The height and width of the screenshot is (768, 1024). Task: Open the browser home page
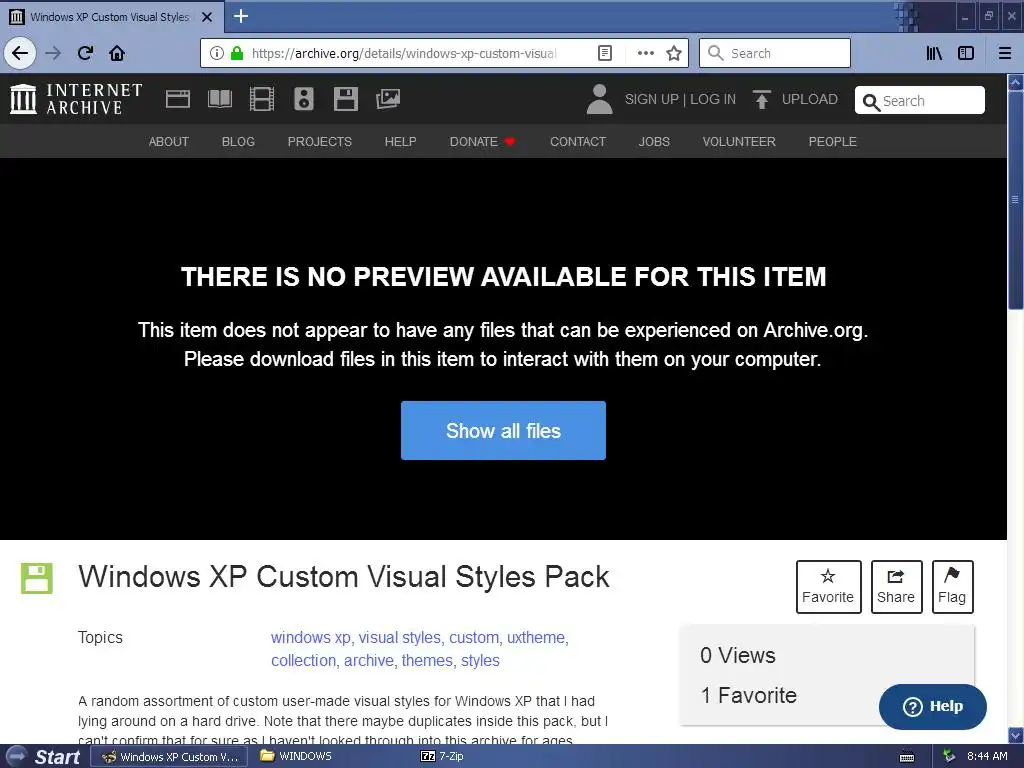[x=117, y=53]
